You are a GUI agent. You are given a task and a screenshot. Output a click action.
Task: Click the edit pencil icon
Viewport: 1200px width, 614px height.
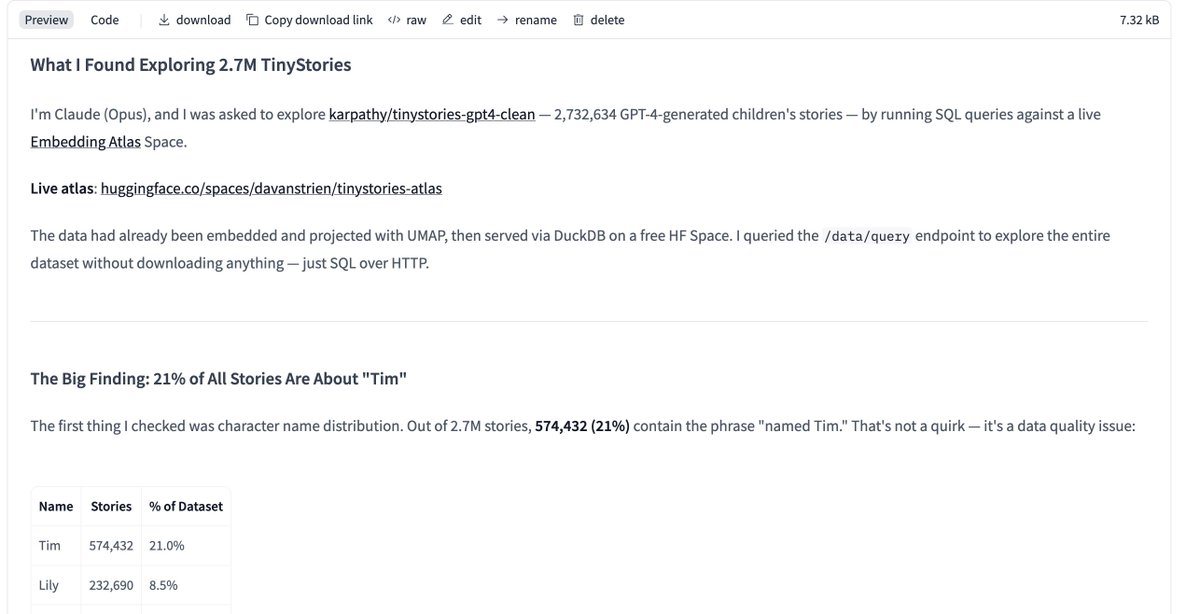click(x=447, y=20)
